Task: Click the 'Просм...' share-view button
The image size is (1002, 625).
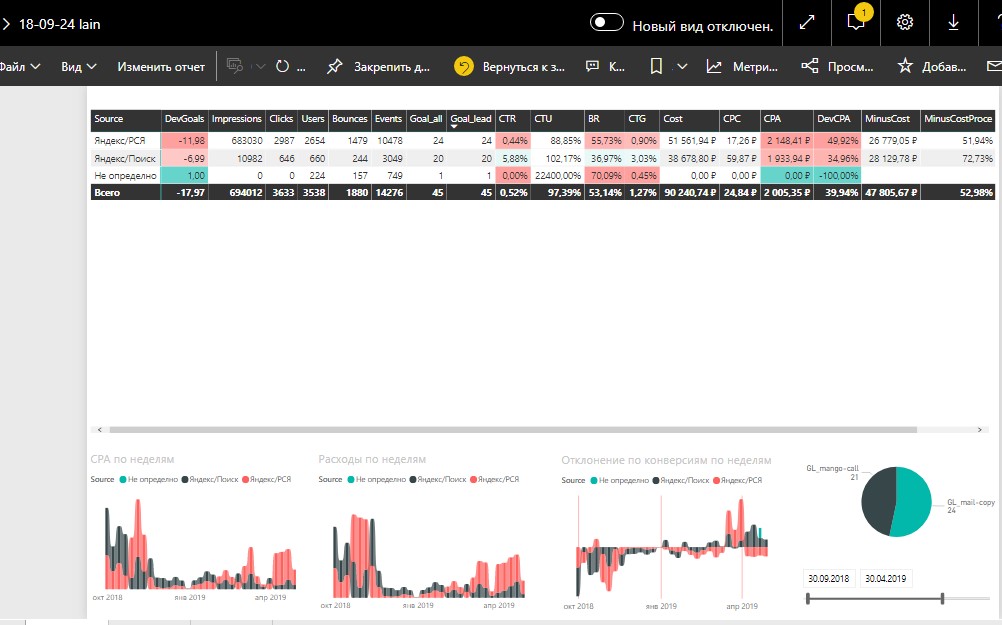Action: (837, 66)
